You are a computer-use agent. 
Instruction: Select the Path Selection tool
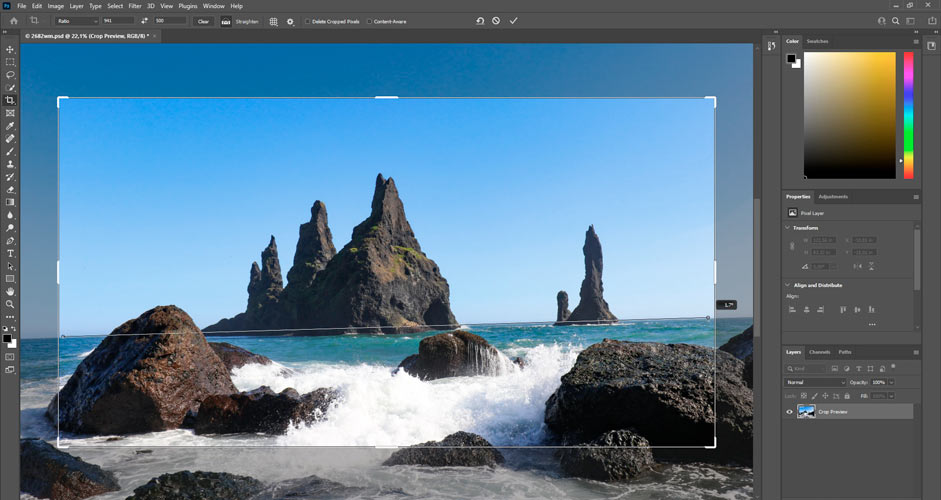pyautogui.click(x=10, y=266)
